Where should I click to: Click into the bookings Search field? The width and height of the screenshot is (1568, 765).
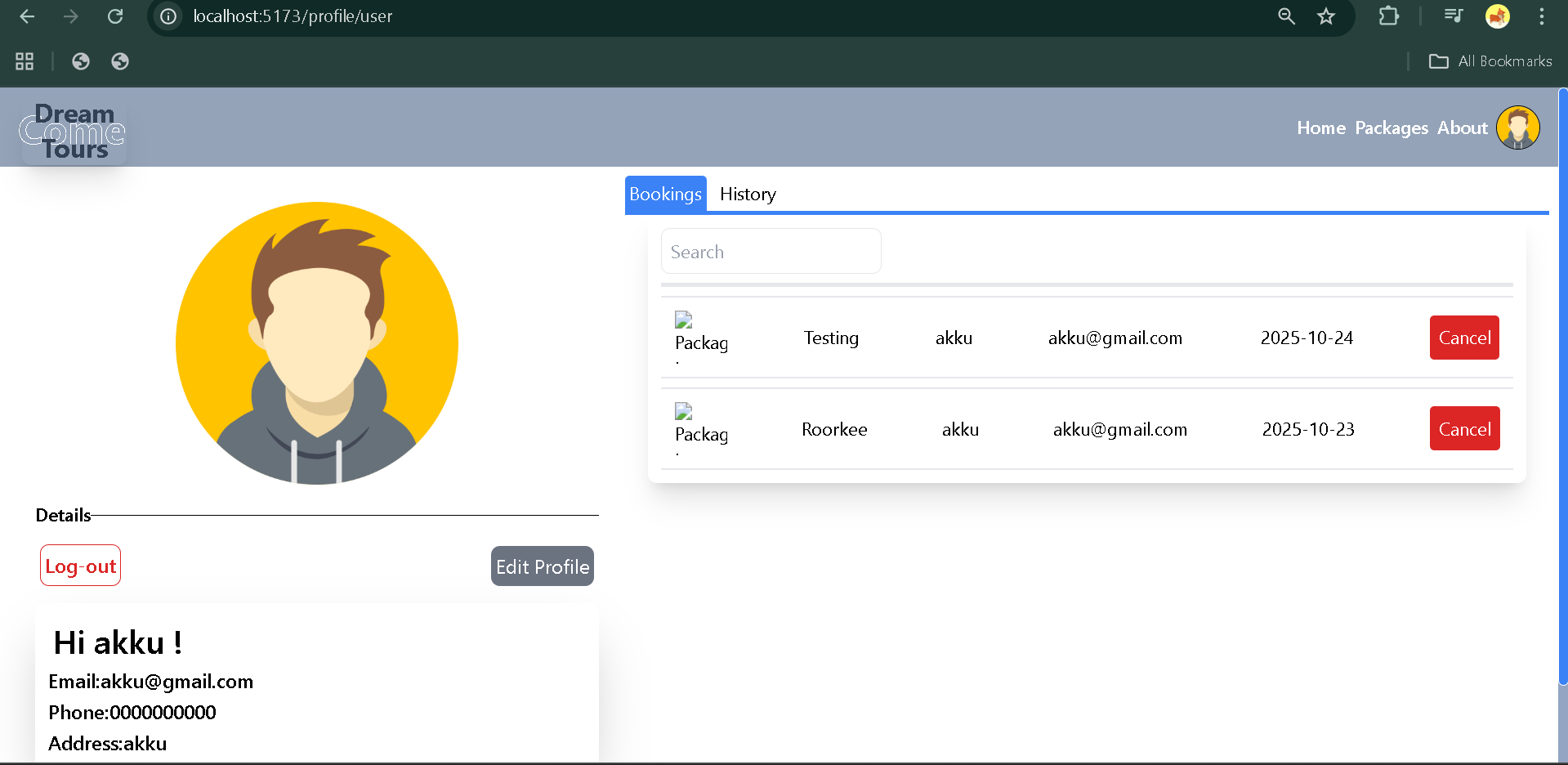point(771,252)
